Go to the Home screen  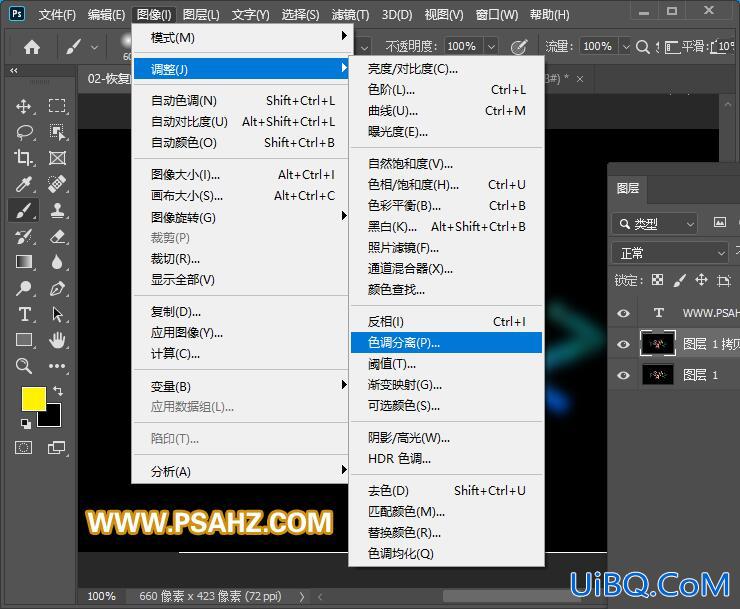32,47
